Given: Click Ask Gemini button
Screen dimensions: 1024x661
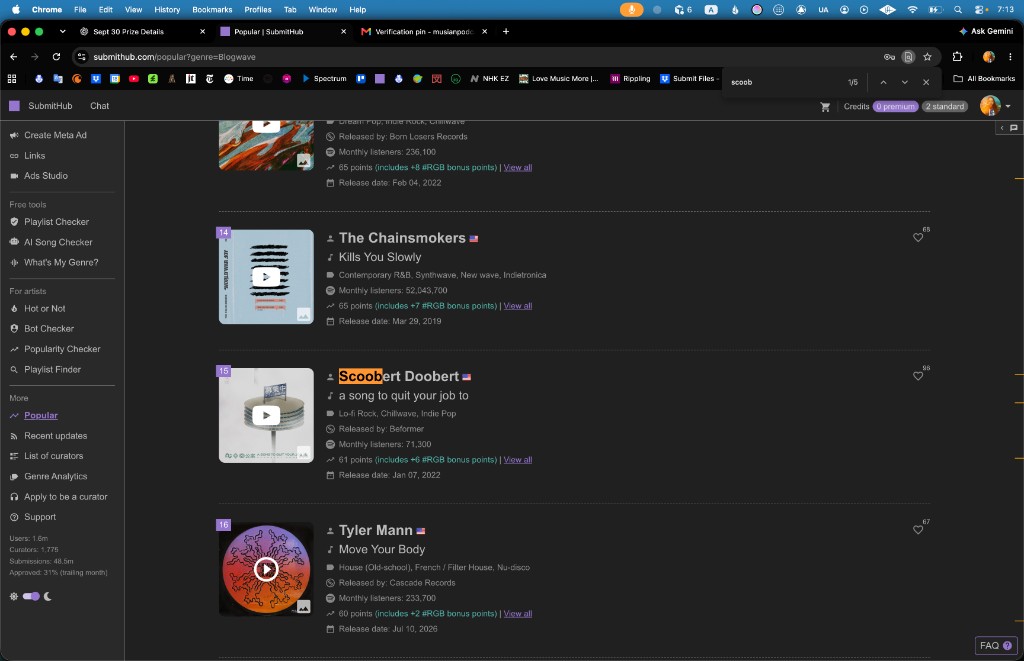Looking at the screenshot, I should (985, 31).
